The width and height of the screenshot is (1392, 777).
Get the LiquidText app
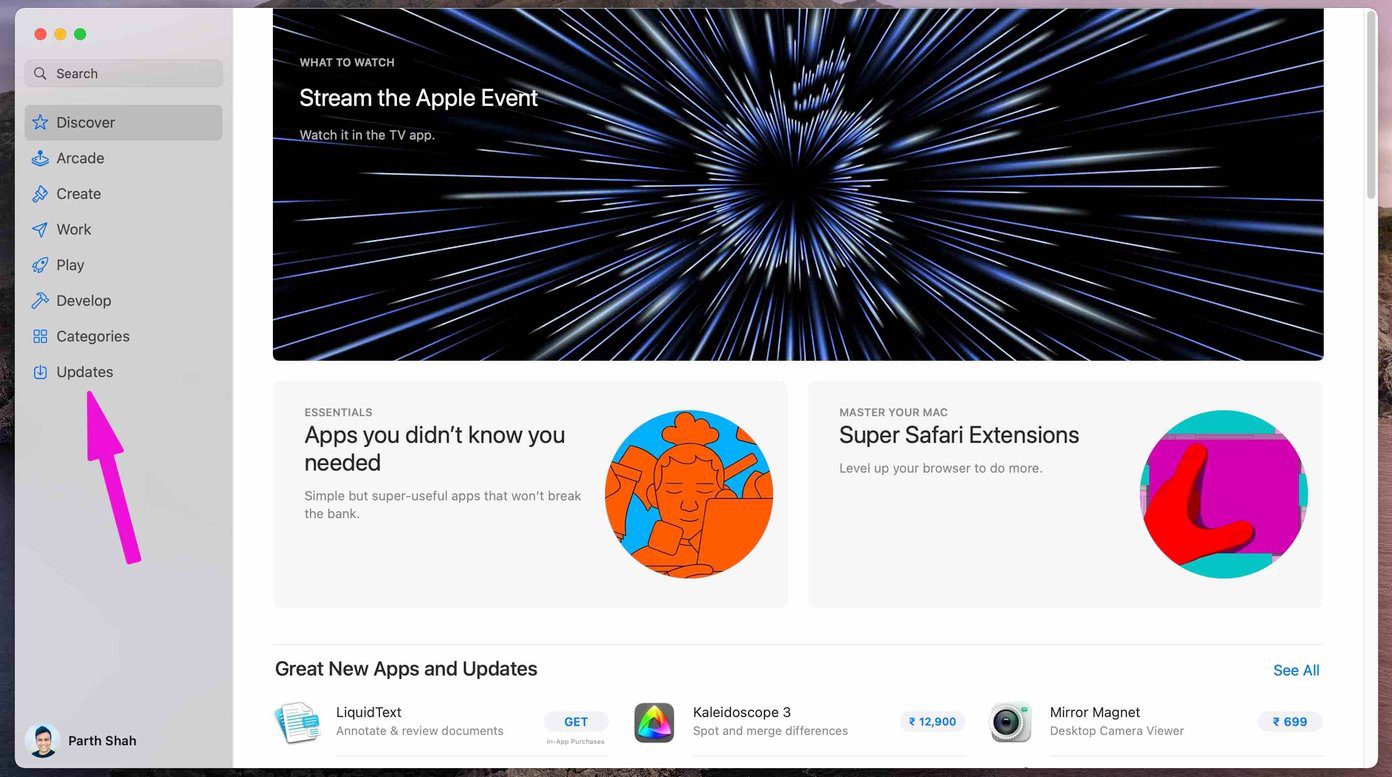tap(576, 721)
